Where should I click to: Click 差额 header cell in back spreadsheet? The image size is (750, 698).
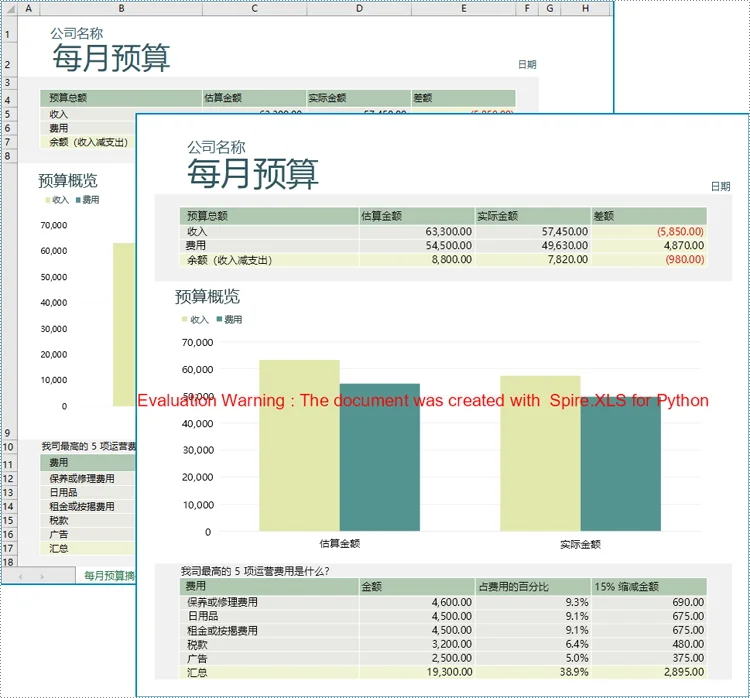[463, 98]
